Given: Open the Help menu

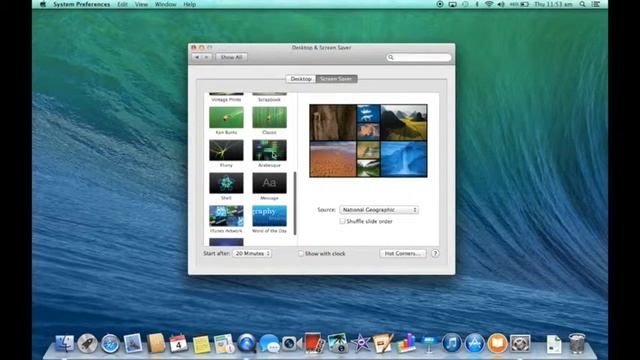Looking at the screenshot, I should coord(189,4).
